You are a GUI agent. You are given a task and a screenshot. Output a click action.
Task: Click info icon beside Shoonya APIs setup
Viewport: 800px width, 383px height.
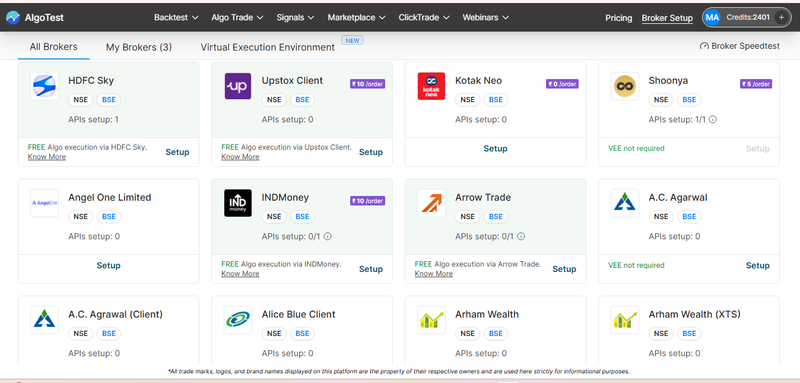(713, 120)
